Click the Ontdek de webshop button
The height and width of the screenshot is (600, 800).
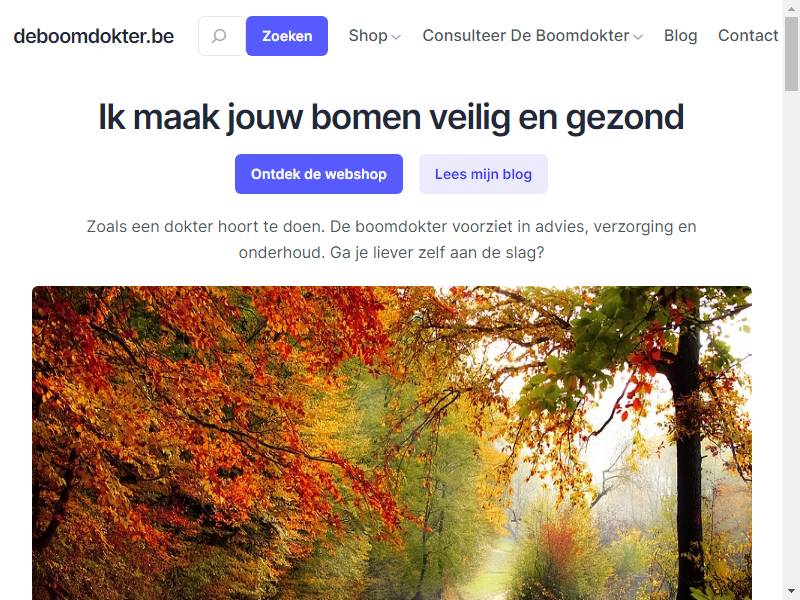(319, 174)
